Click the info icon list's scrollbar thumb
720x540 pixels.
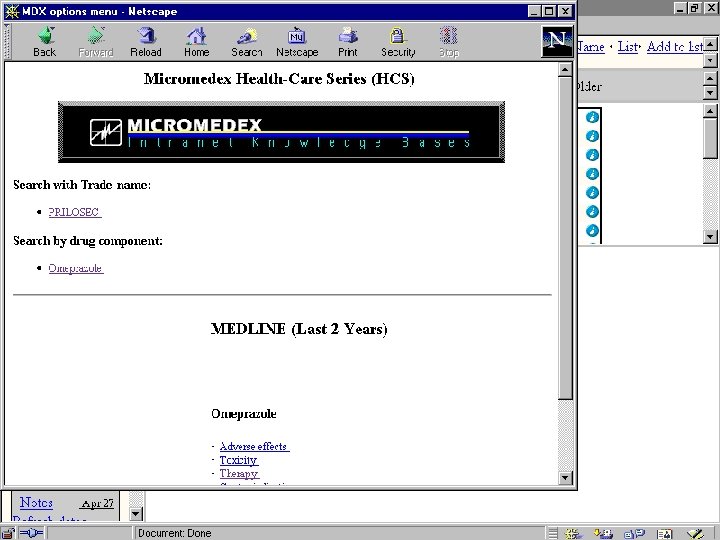point(710,138)
